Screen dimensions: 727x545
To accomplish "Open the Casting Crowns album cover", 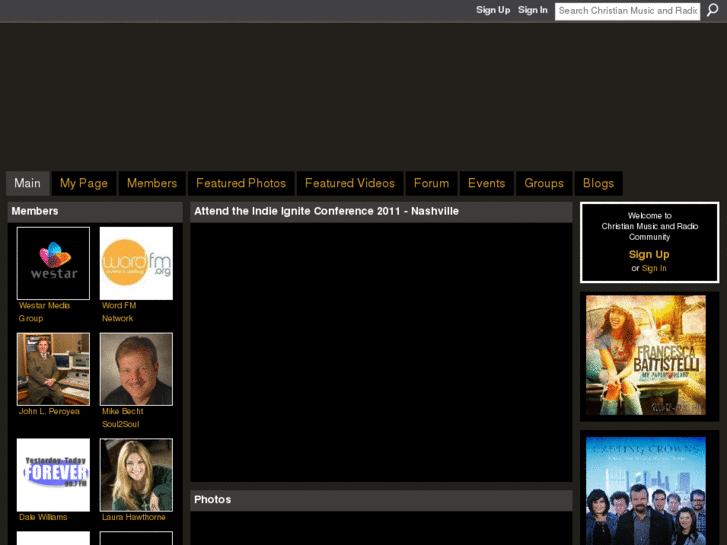I will point(646,491).
